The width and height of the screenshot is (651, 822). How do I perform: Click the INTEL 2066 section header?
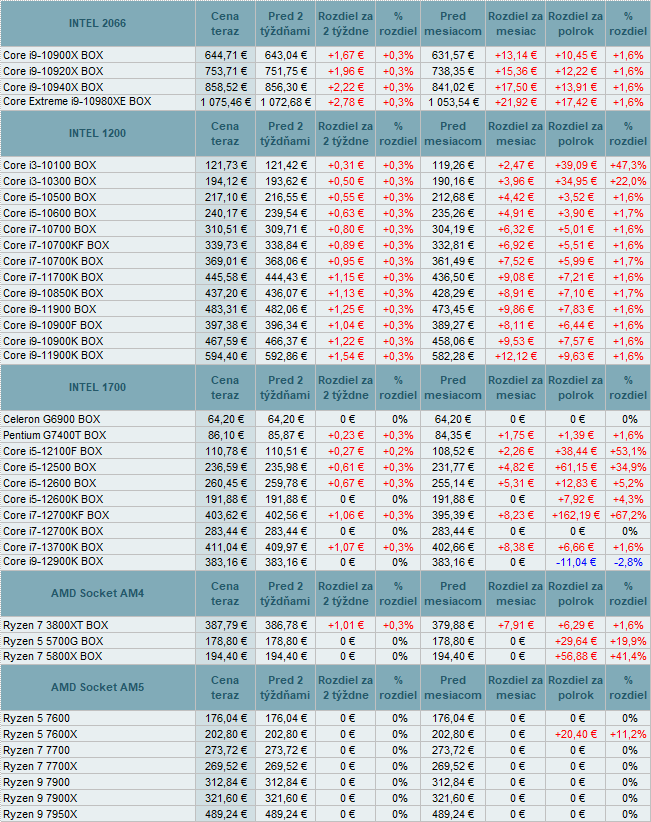pyautogui.click(x=98, y=23)
